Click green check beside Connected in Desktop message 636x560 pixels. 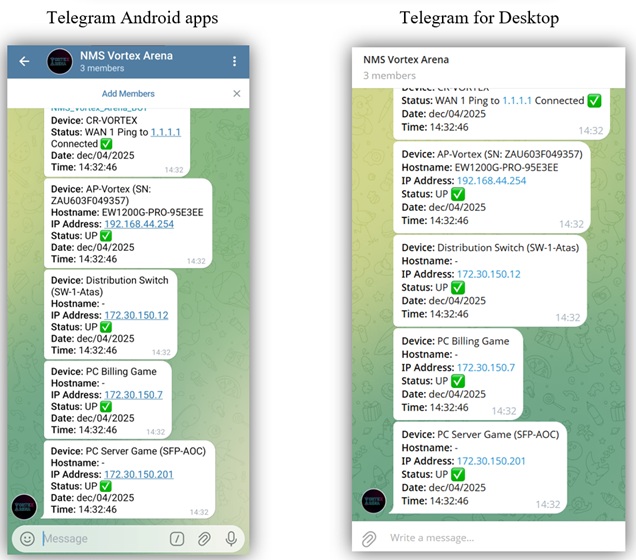coord(594,101)
